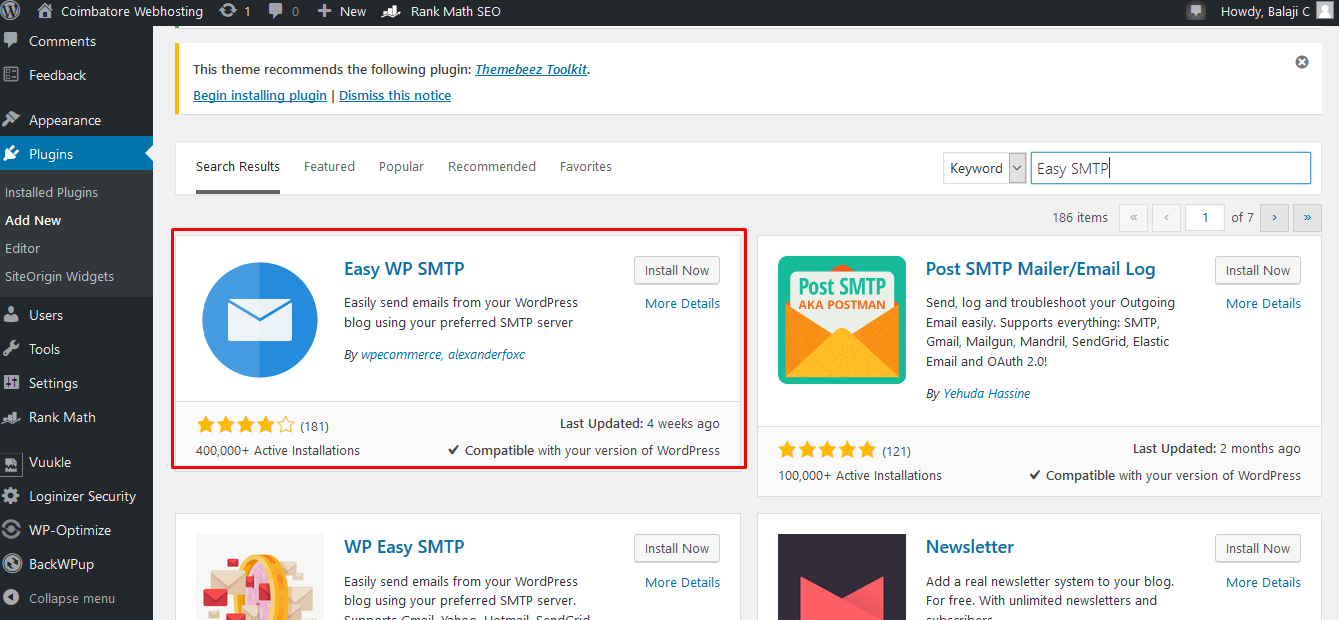Click the Post SMTP plugin thumbnail

tap(842, 320)
